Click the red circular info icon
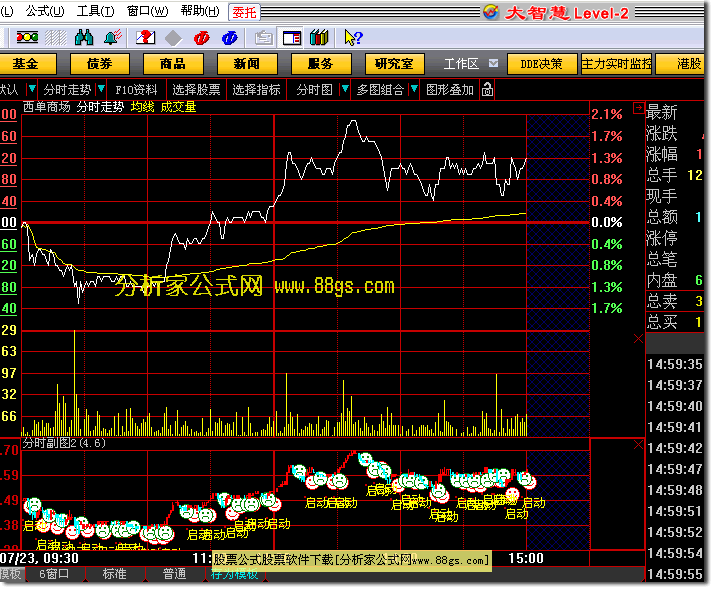This screenshot has height=589, width=714. coord(202,38)
